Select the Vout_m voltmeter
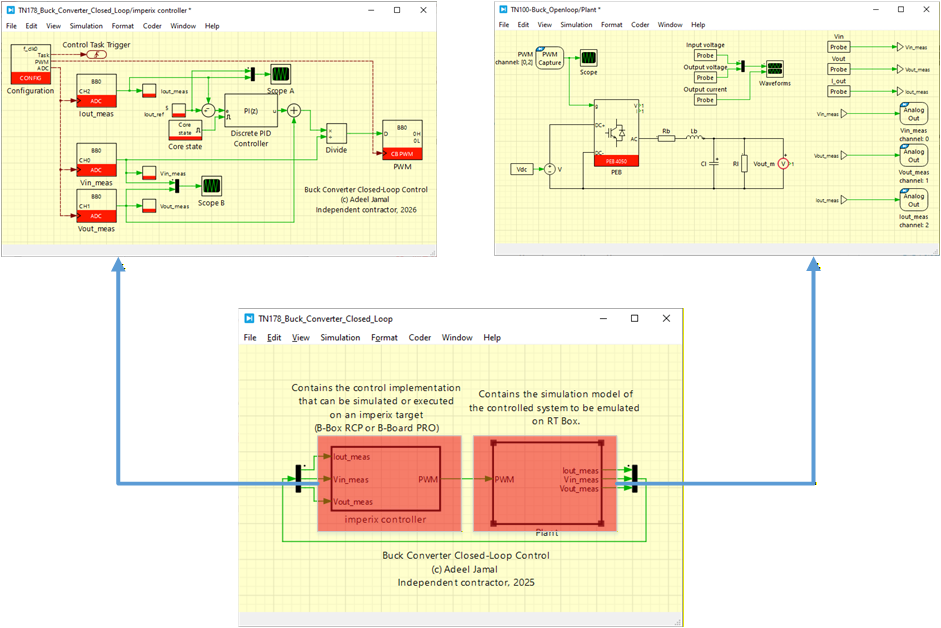 point(785,163)
